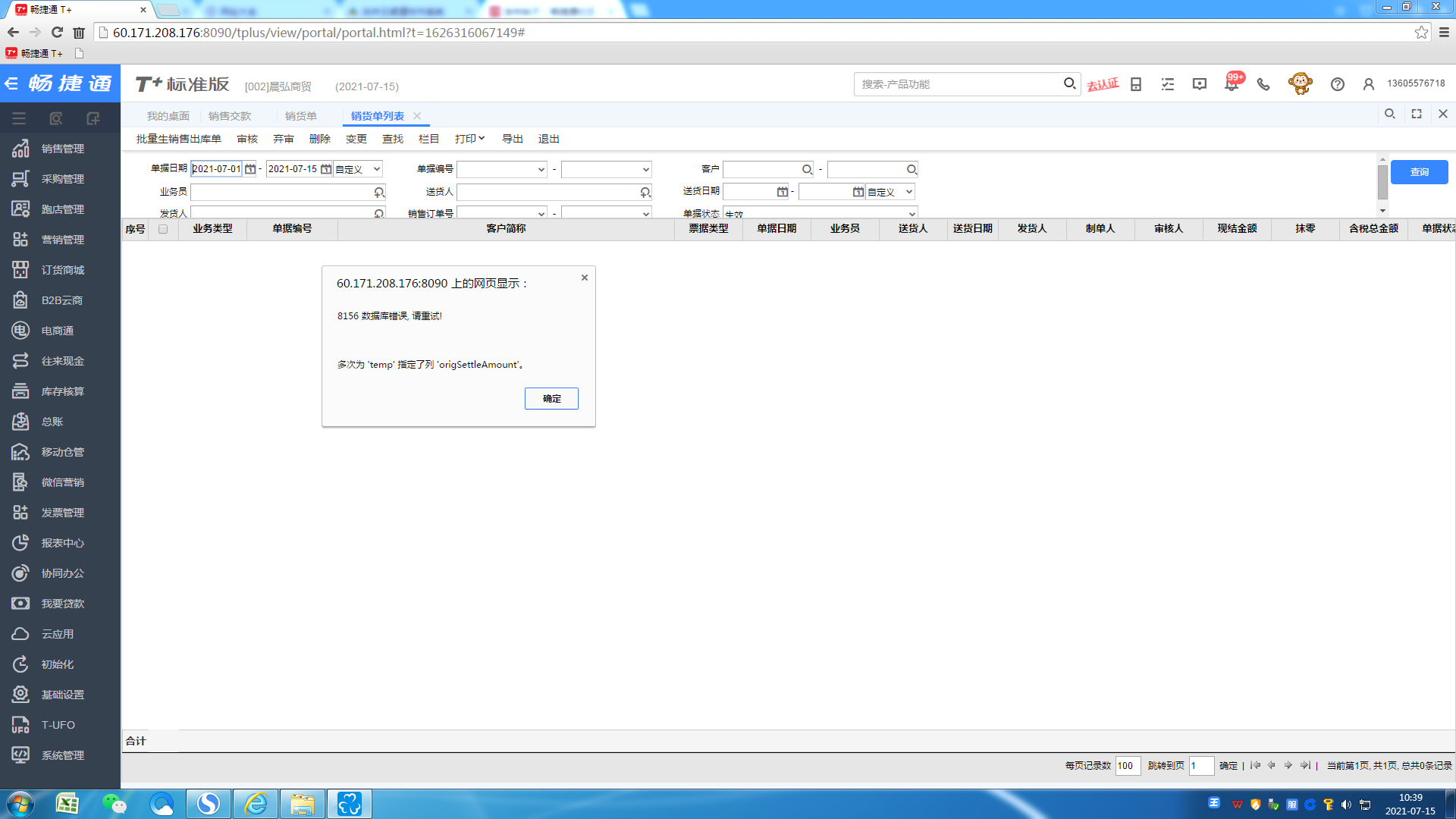Click the filter panel vertical scrollbar
Viewport: 1456px width, 819px height.
click(x=1382, y=182)
